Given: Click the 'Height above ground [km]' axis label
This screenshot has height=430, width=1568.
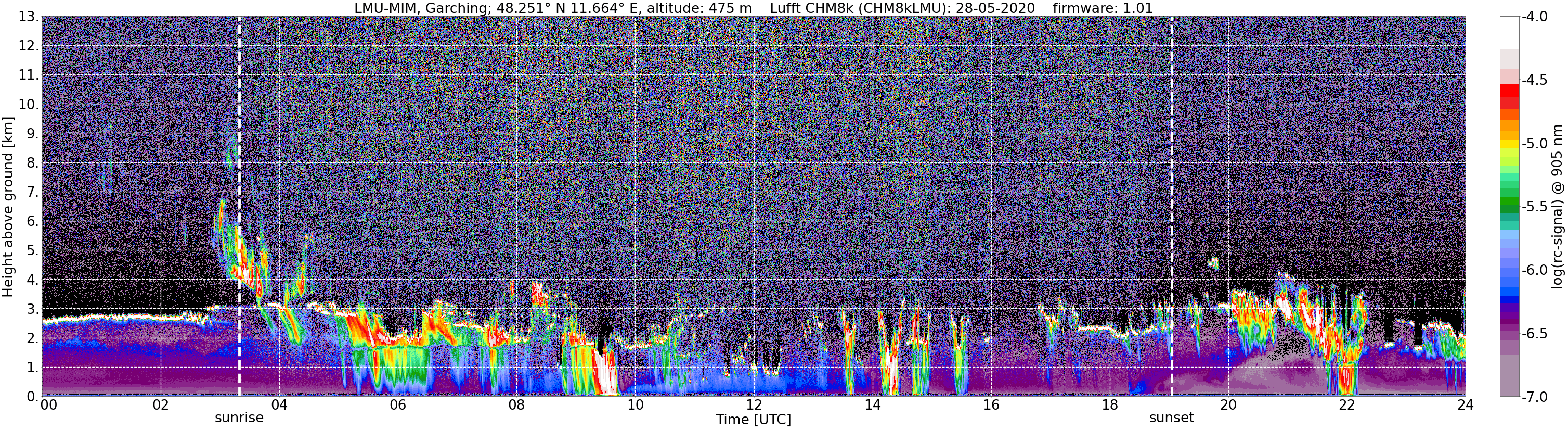Looking at the screenshot, I should (8, 207).
